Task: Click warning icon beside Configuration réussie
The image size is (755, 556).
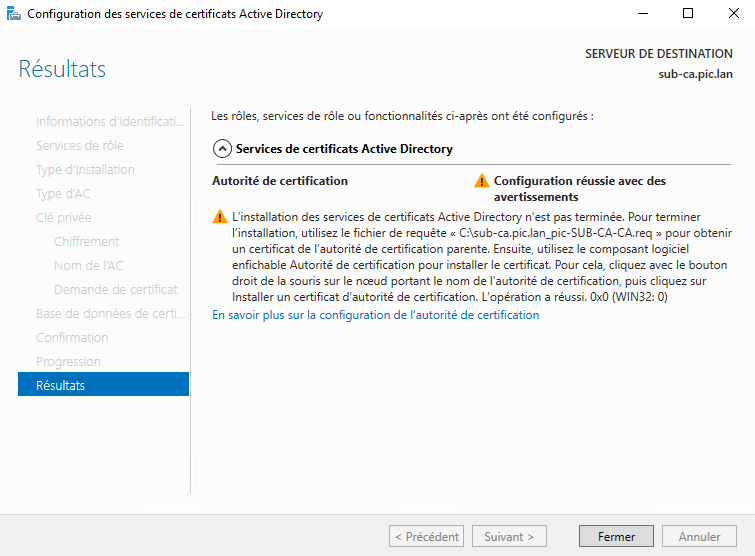Action: [x=482, y=181]
